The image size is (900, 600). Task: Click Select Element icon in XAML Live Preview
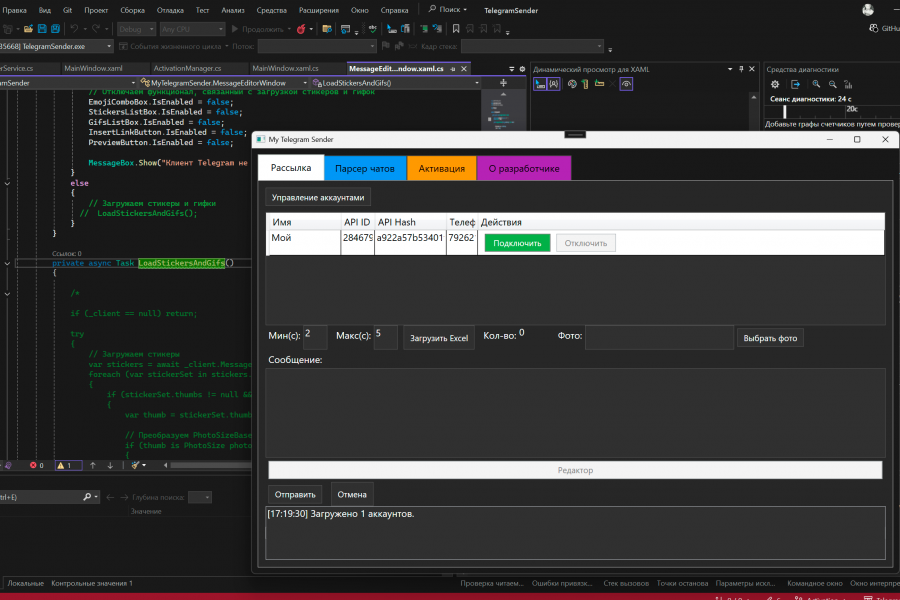[540, 84]
